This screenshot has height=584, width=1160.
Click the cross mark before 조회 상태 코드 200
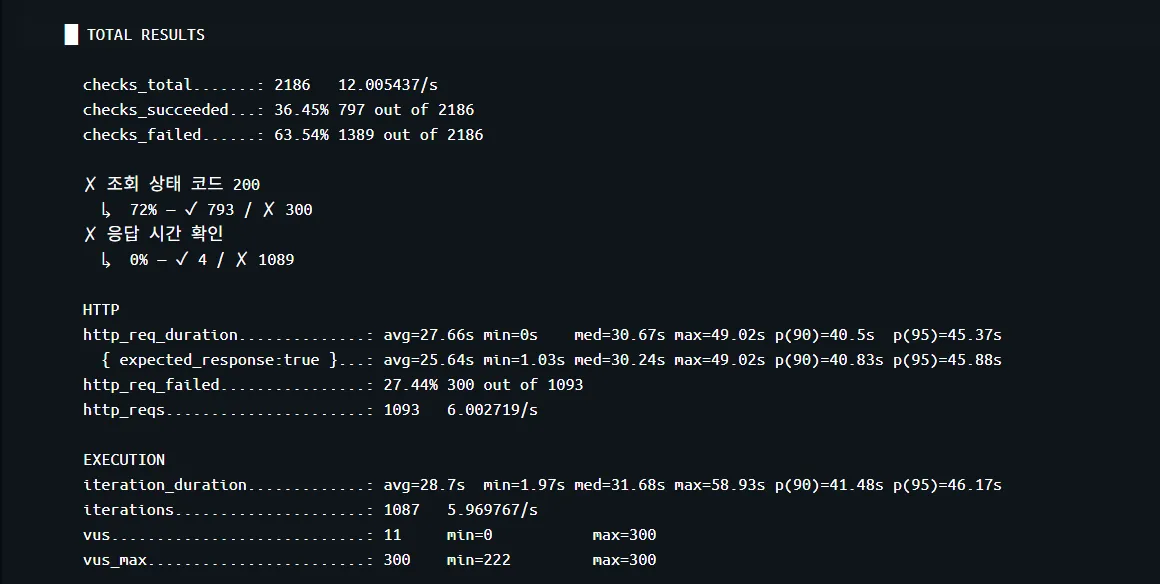point(90,185)
